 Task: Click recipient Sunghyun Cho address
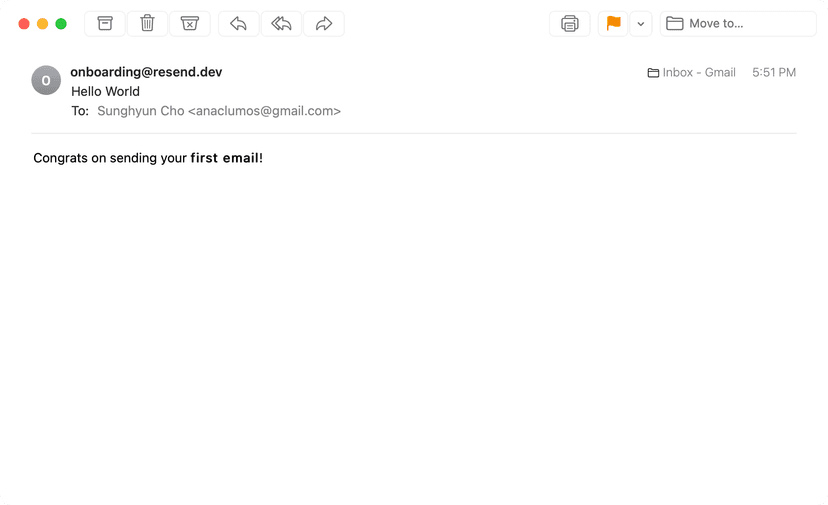(x=219, y=111)
